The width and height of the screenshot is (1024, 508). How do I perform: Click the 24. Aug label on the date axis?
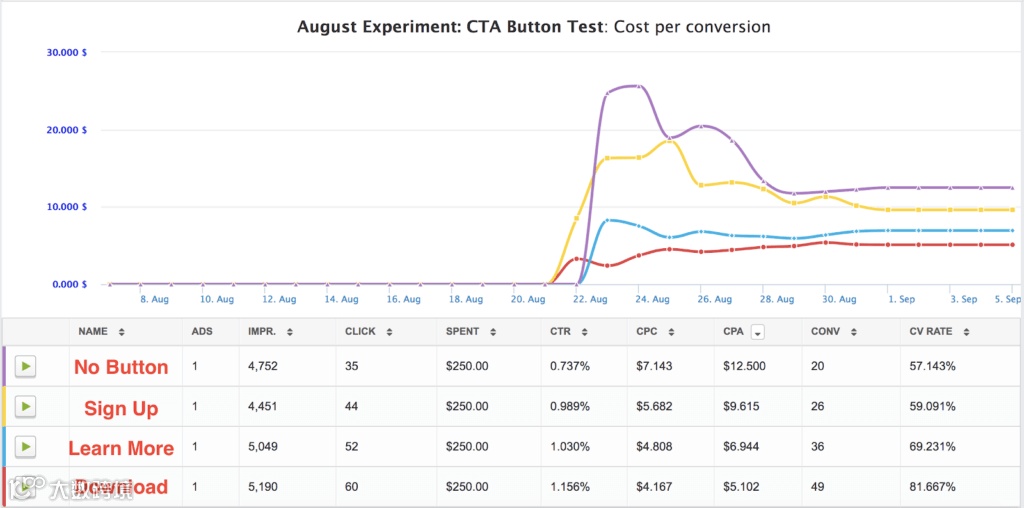653,299
